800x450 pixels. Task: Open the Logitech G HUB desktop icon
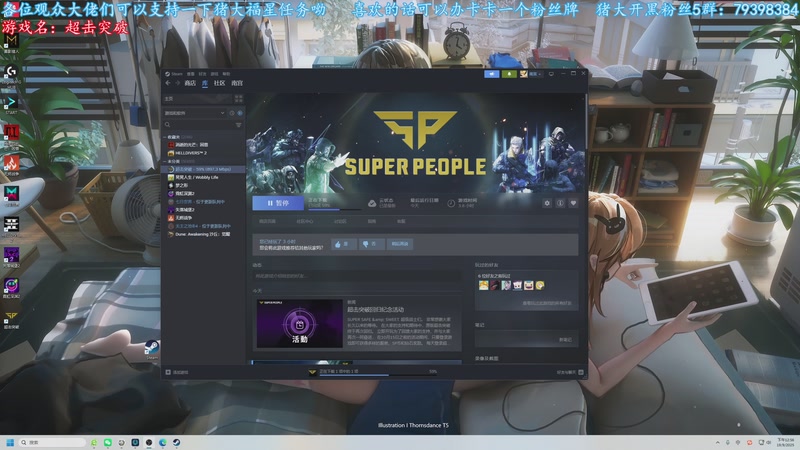pyautogui.click(x=11, y=74)
